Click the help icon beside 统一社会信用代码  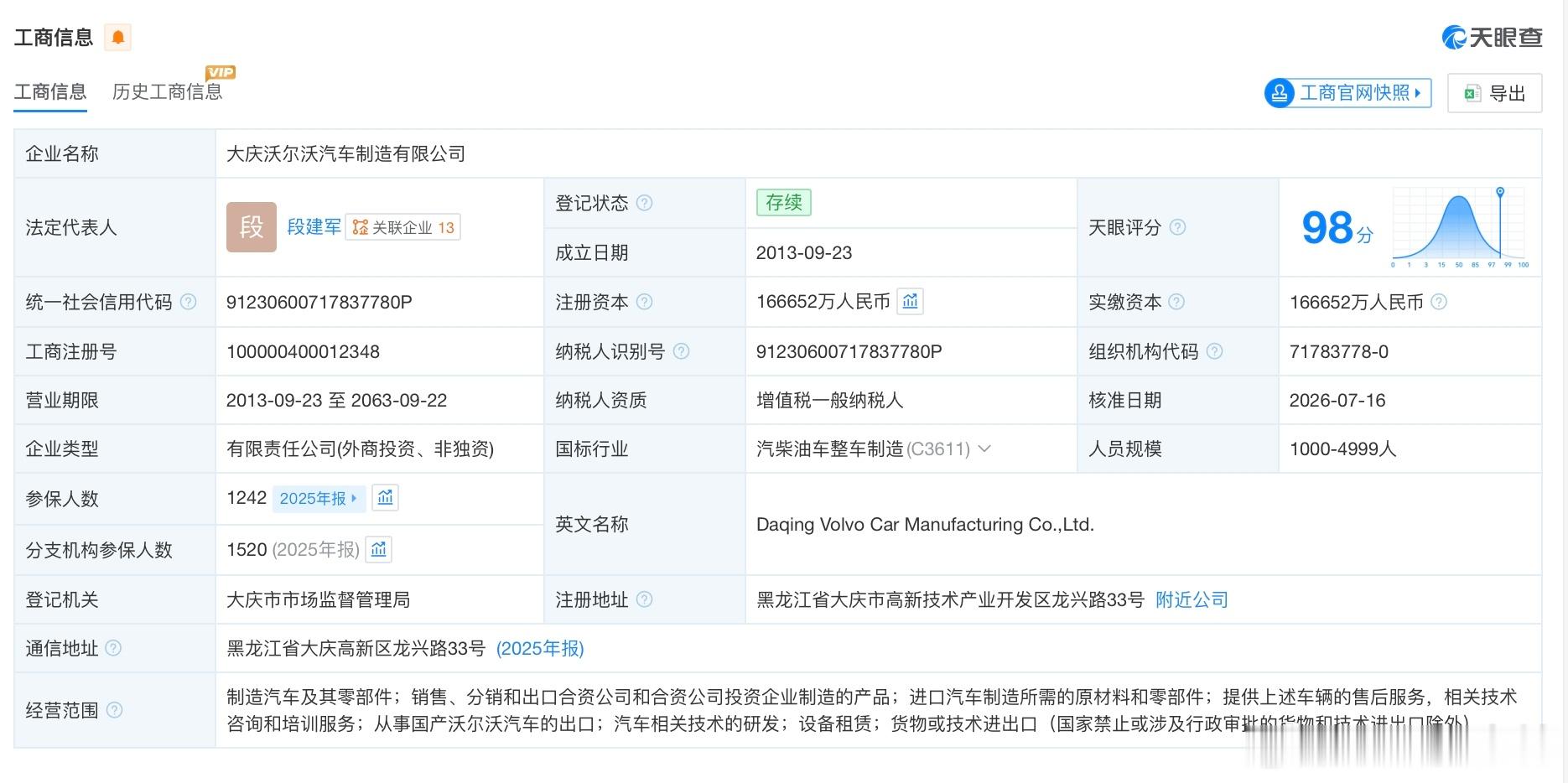[189, 302]
